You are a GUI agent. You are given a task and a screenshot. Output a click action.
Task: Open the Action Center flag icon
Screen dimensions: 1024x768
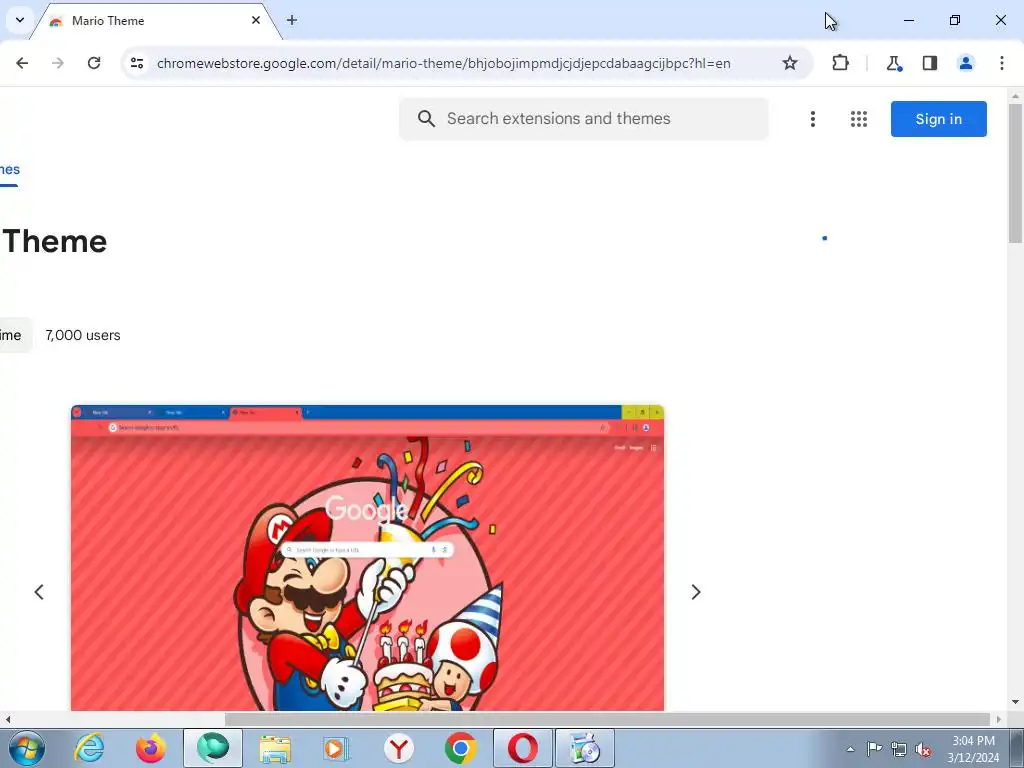[x=874, y=749]
